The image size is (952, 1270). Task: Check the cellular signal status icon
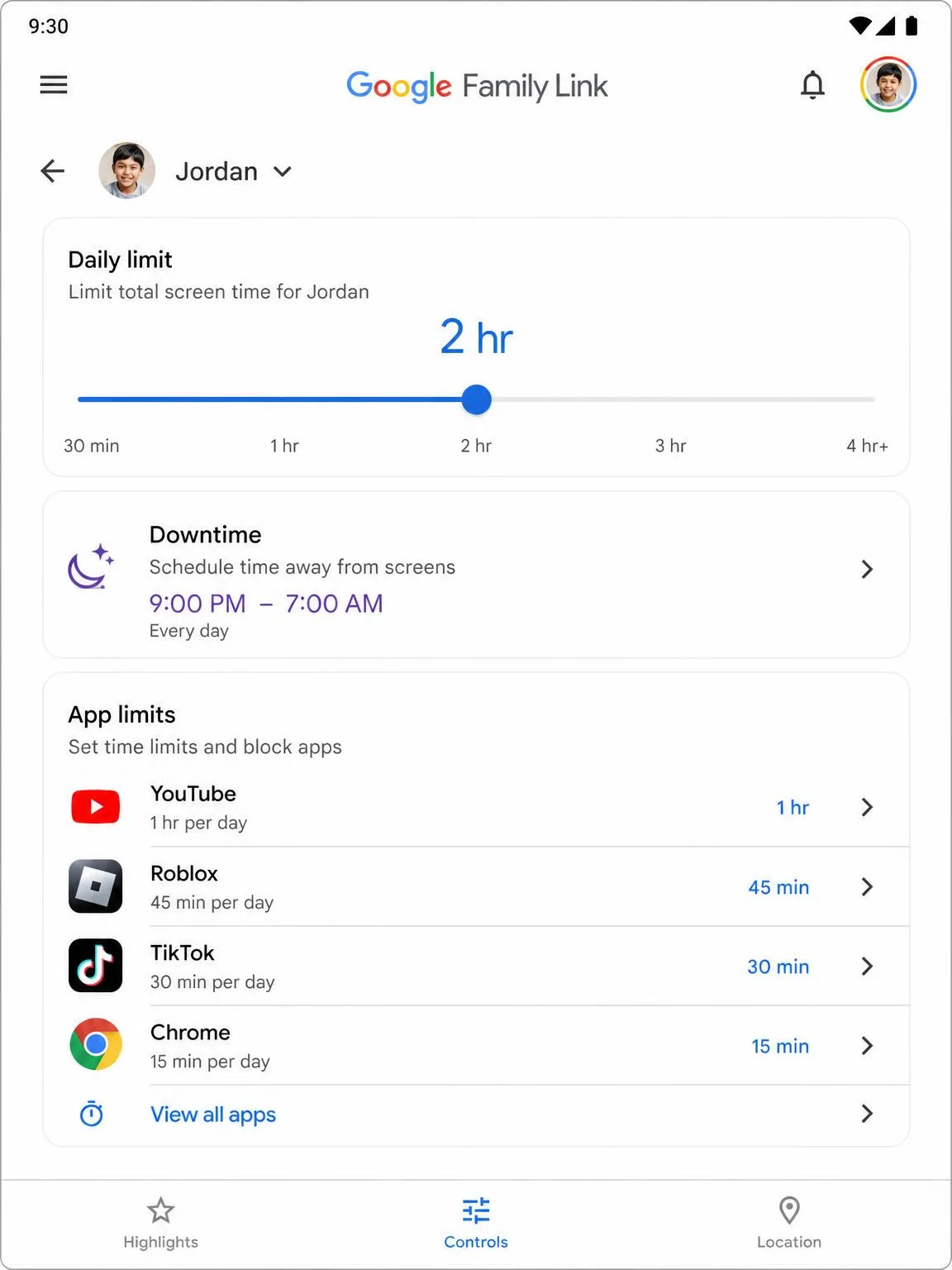(x=886, y=26)
